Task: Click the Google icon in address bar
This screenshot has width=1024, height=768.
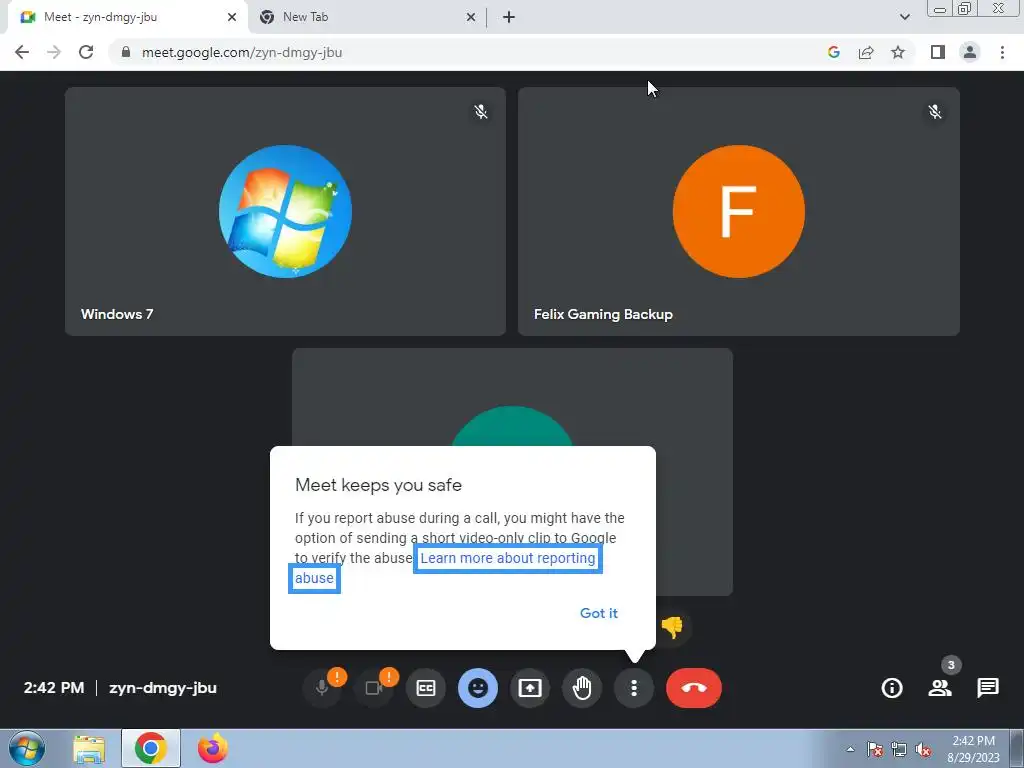Action: [833, 52]
